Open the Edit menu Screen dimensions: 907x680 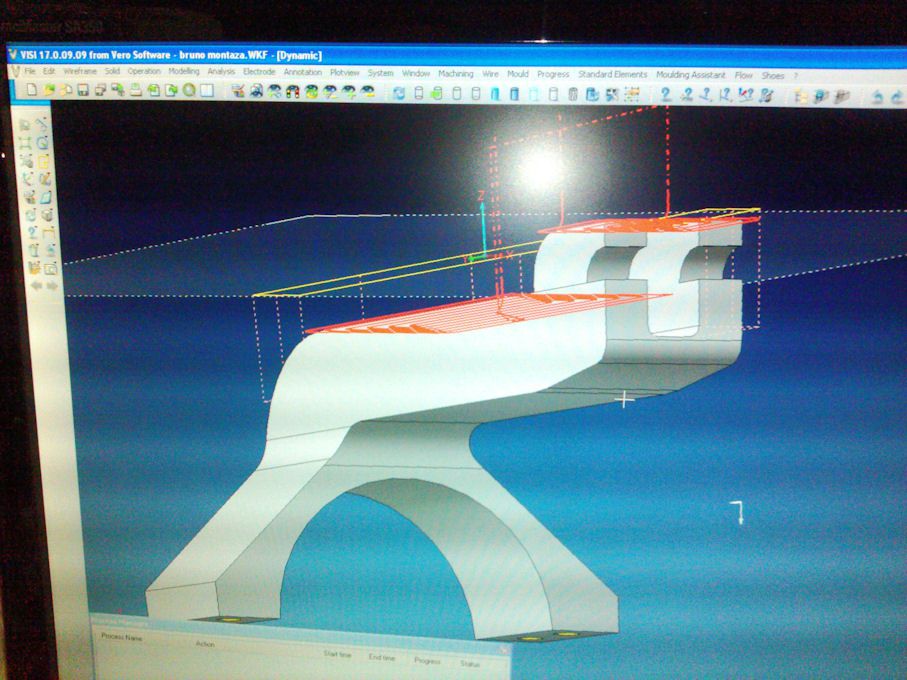tap(49, 71)
